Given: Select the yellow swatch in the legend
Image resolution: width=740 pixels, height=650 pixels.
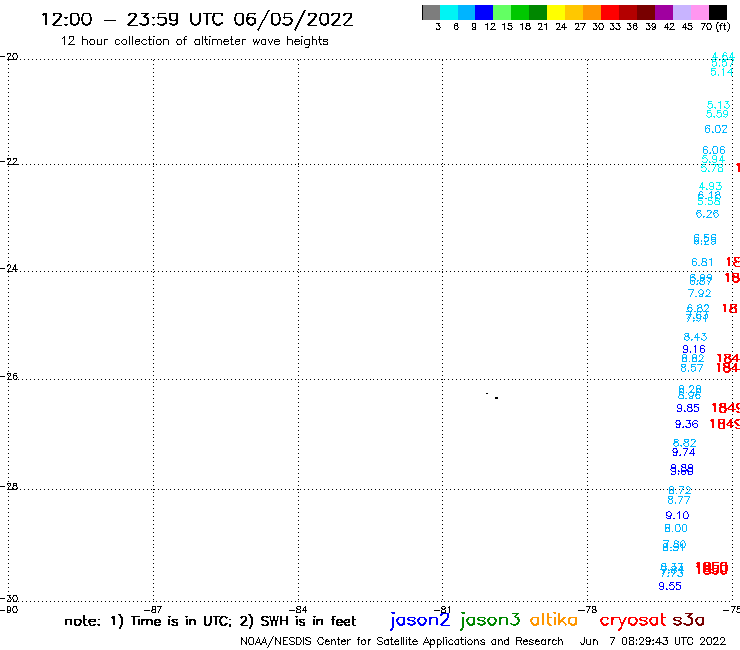Looking at the screenshot, I should click(556, 12).
